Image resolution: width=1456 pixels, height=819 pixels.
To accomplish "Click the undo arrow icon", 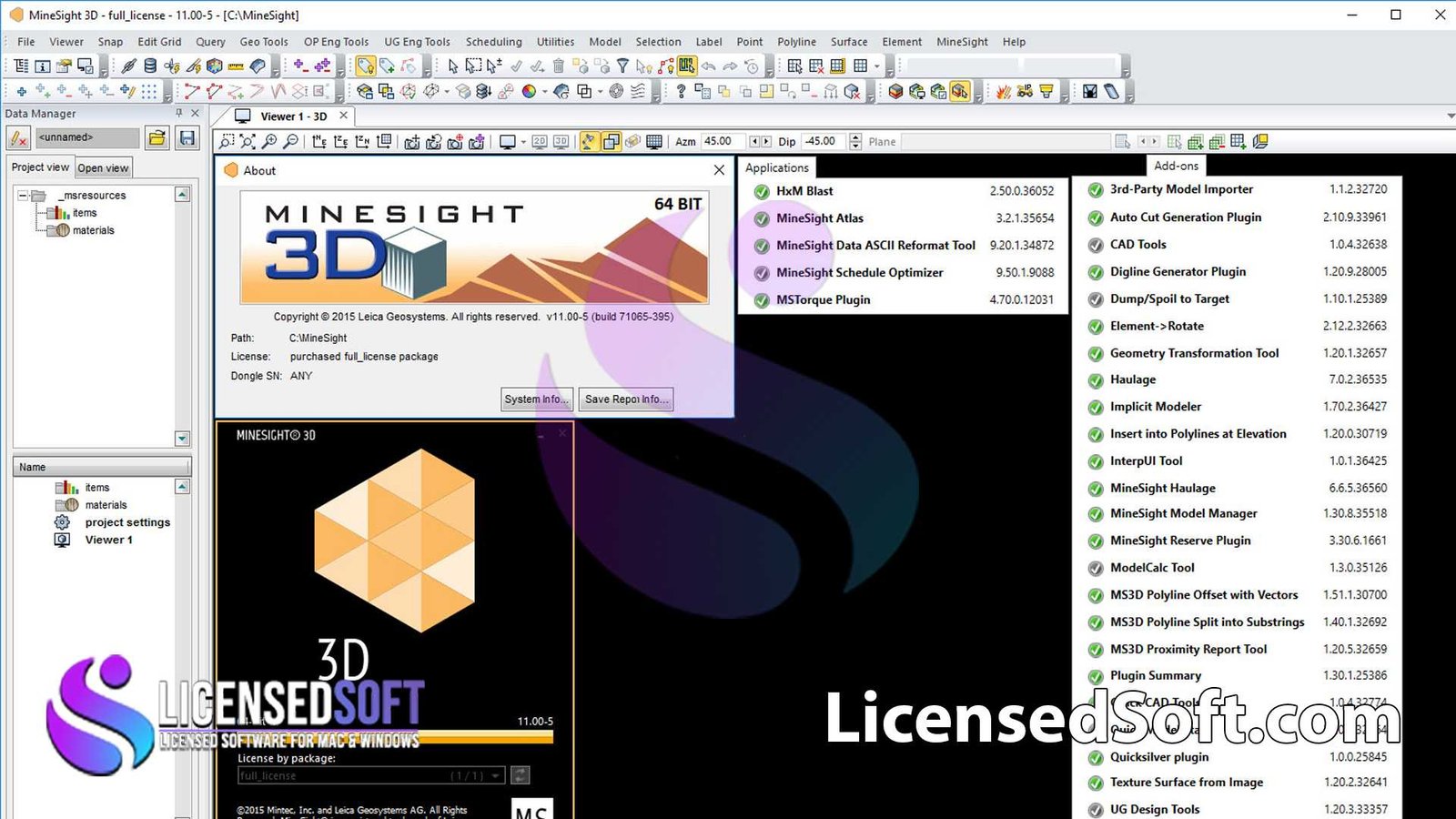I will coord(708,66).
